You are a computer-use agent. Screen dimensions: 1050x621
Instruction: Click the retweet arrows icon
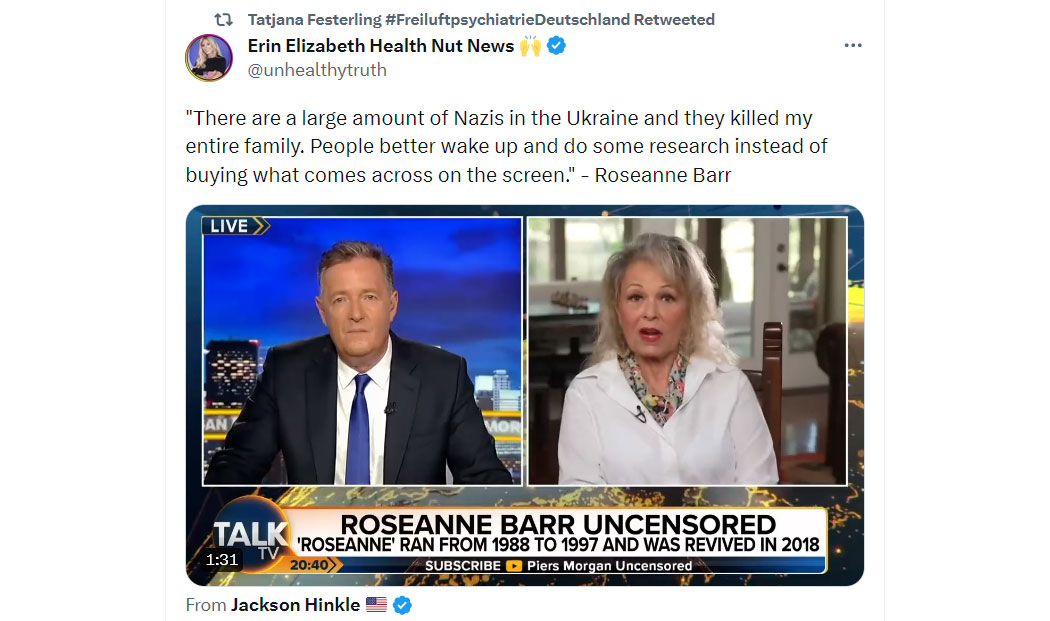223,19
